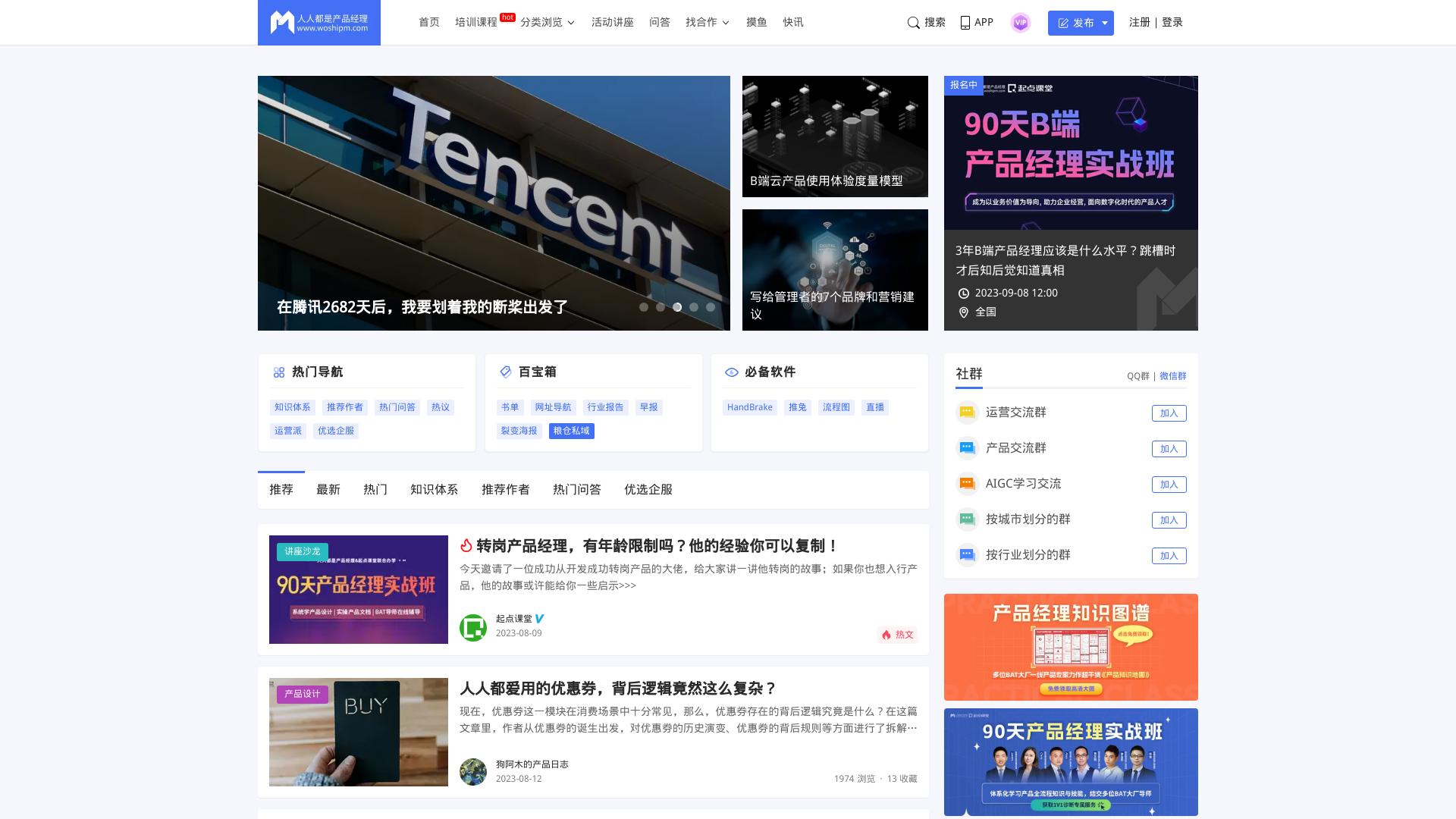The width and height of the screenshot is (1456, 819).
Task: Click the 热文 flame tag
Action: pyautogui.click(x=897, y=635)
